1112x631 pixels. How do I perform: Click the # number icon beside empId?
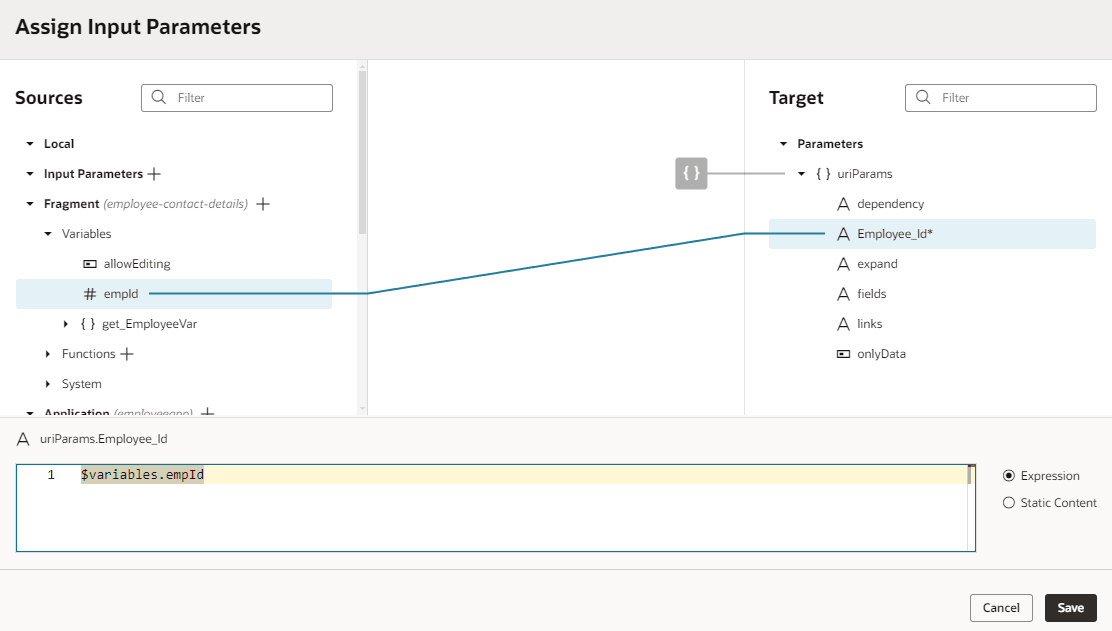coord(90,293)
